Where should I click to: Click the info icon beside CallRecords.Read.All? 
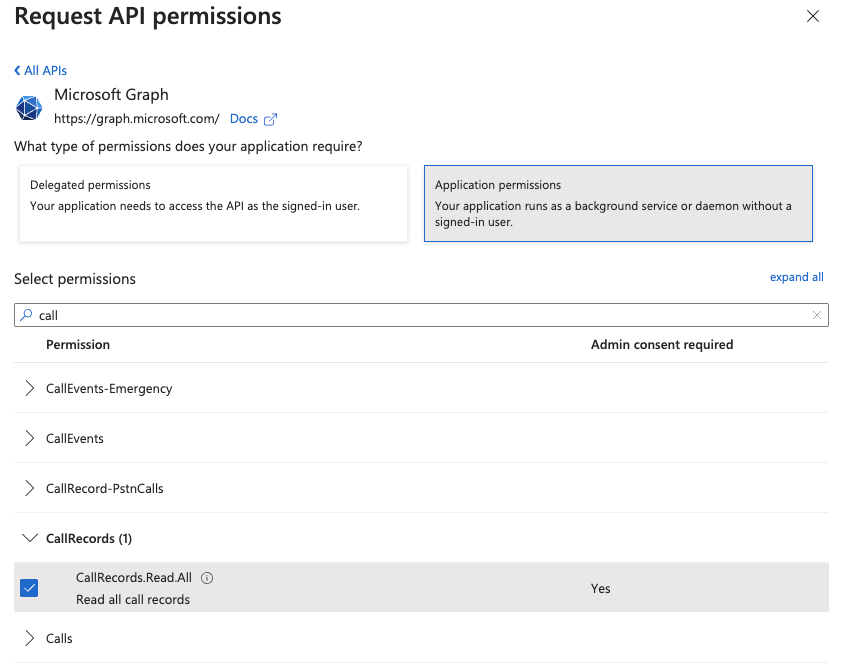click(207, 578)
